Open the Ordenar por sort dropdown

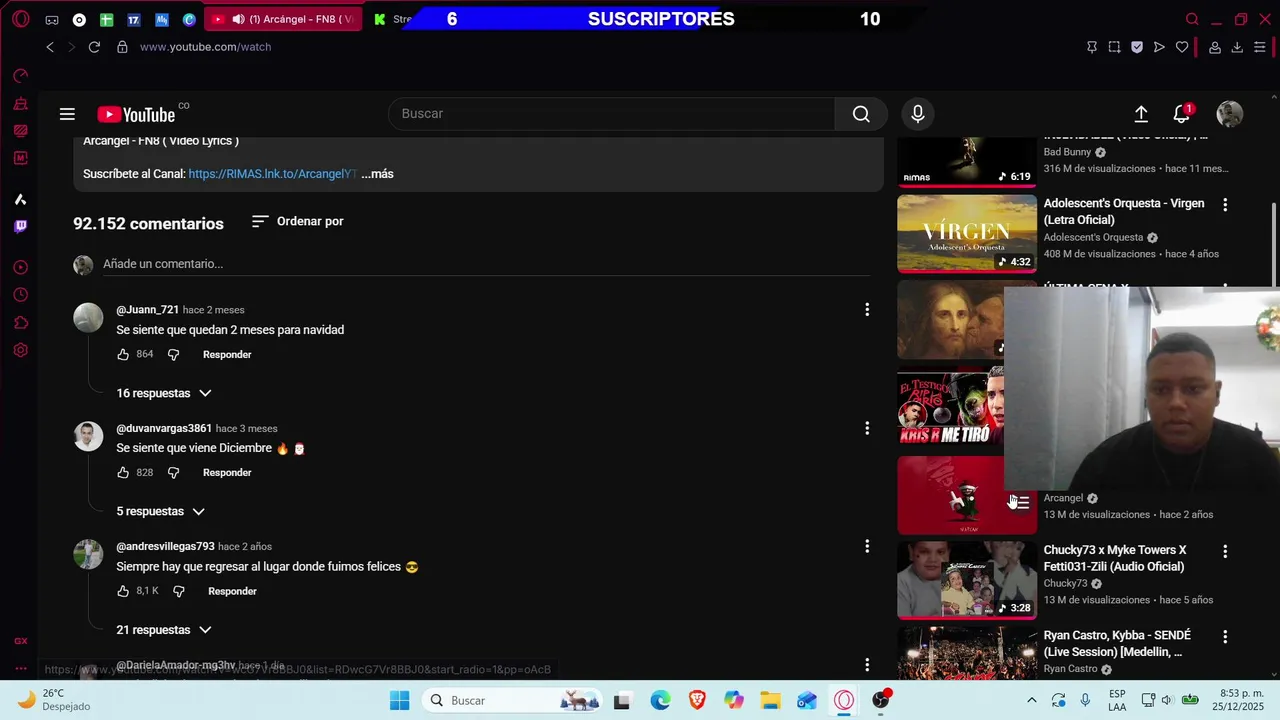(x=298, y=221)
